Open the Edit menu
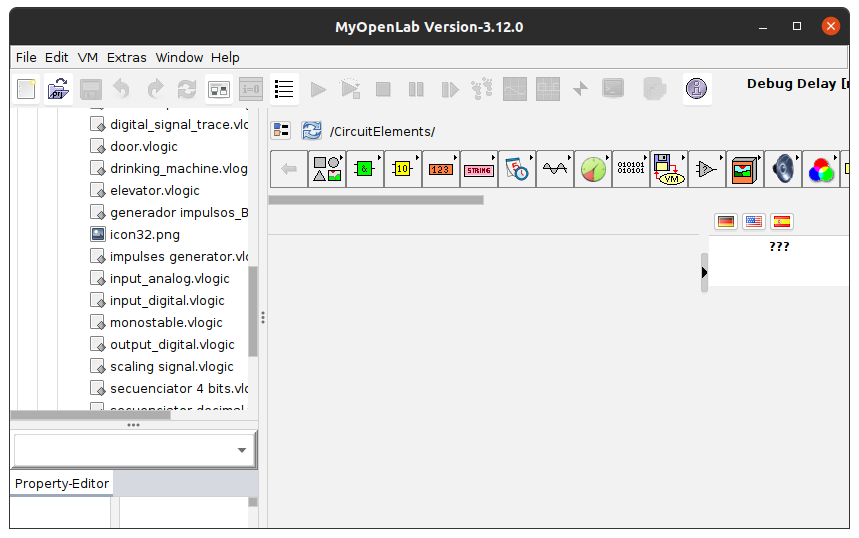859x538 pixels. [56, 58]
